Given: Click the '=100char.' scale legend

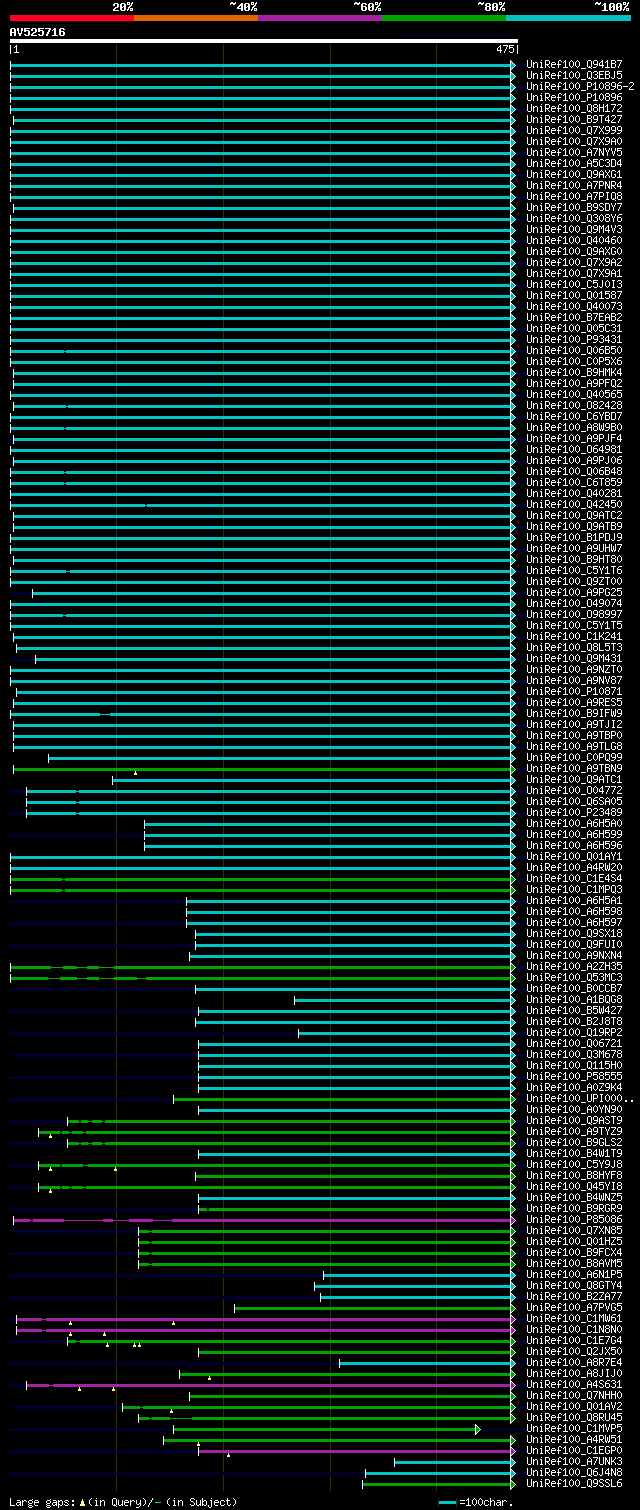Looking at the screenshot, I should 476,1502.
